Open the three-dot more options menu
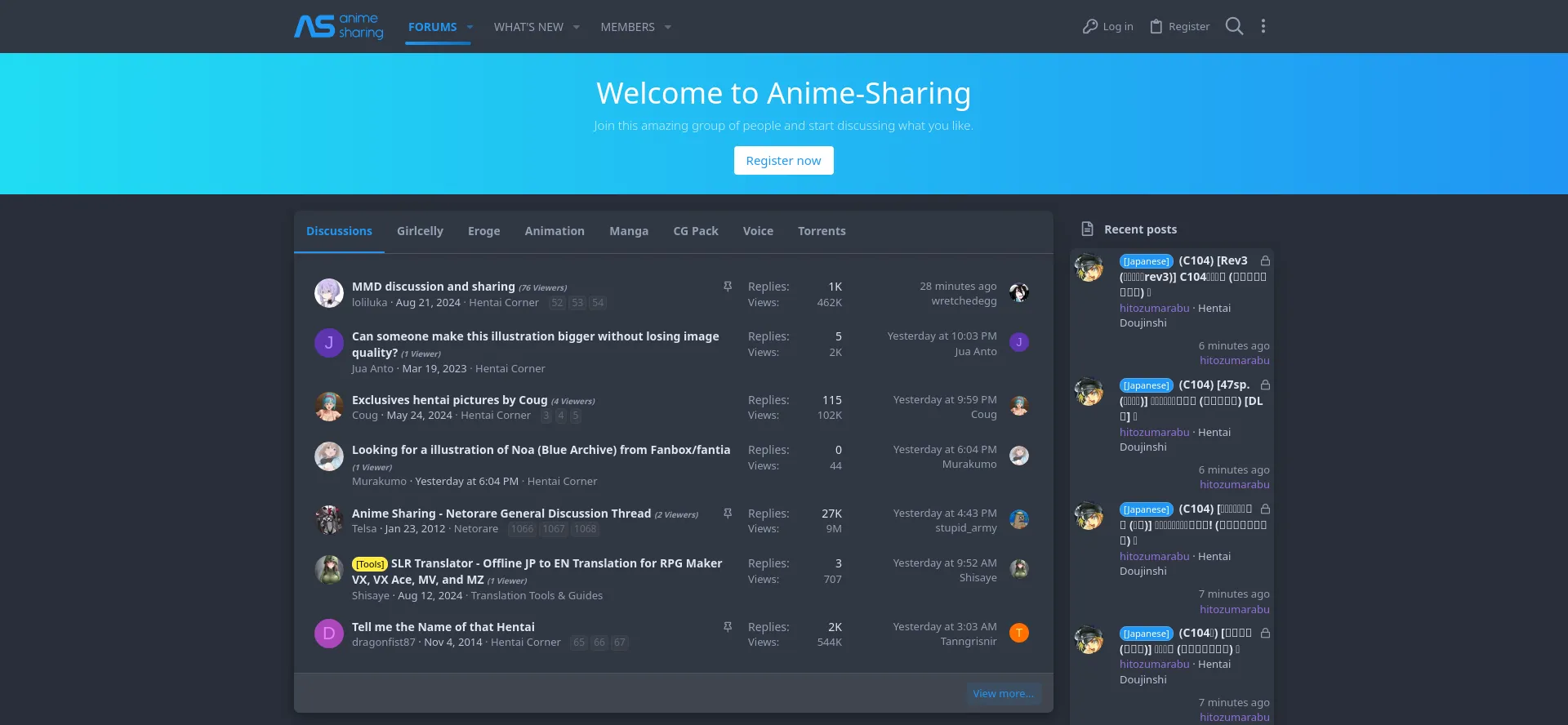The image size is (1568, 725). 1263,26
